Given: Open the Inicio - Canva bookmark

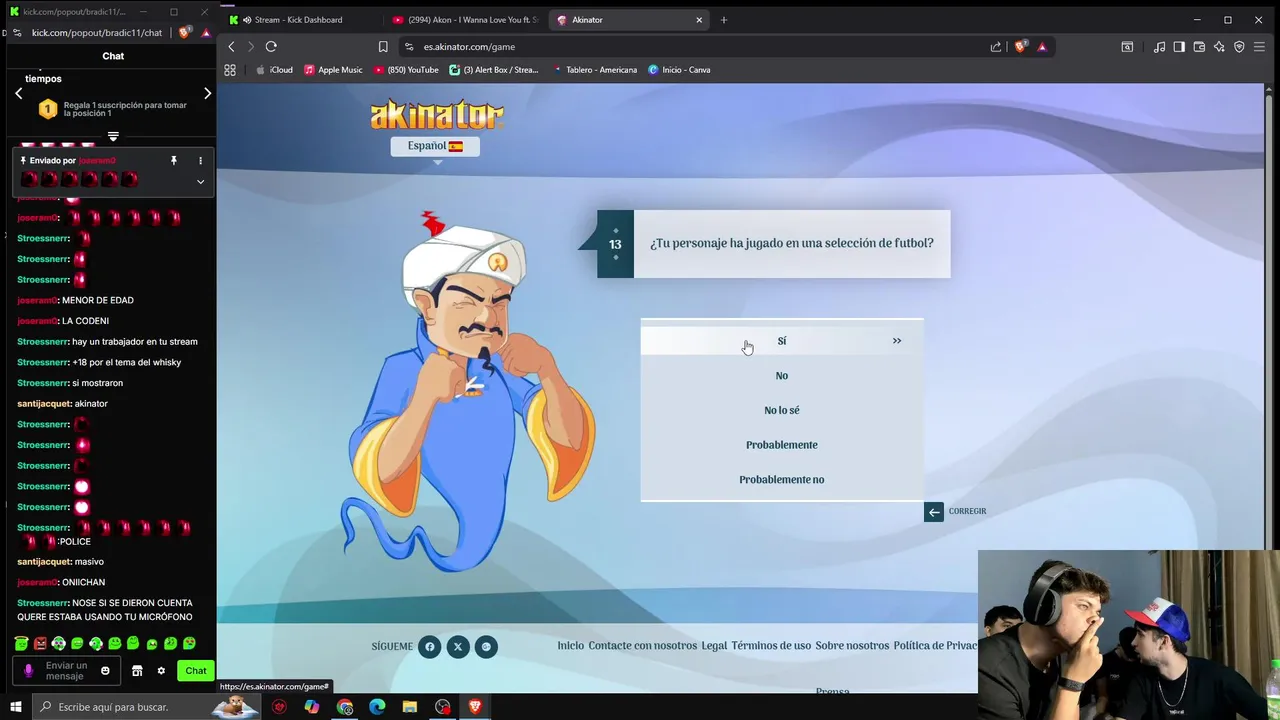Looking at the screenshot, I should point(679,70).
